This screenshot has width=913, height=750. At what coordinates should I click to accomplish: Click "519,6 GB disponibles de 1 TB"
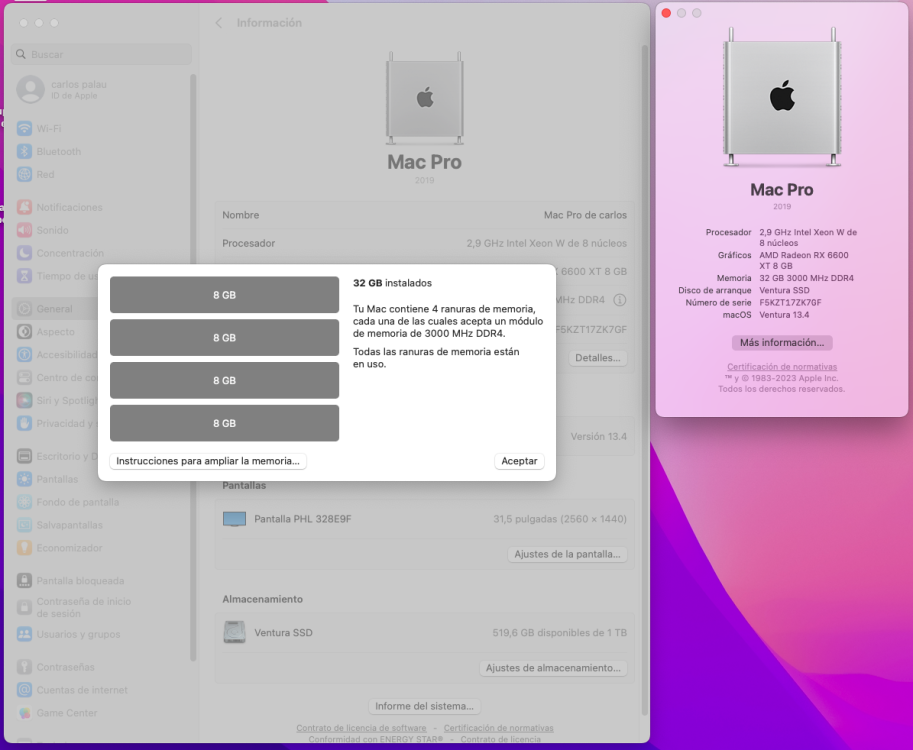point(560,632)
